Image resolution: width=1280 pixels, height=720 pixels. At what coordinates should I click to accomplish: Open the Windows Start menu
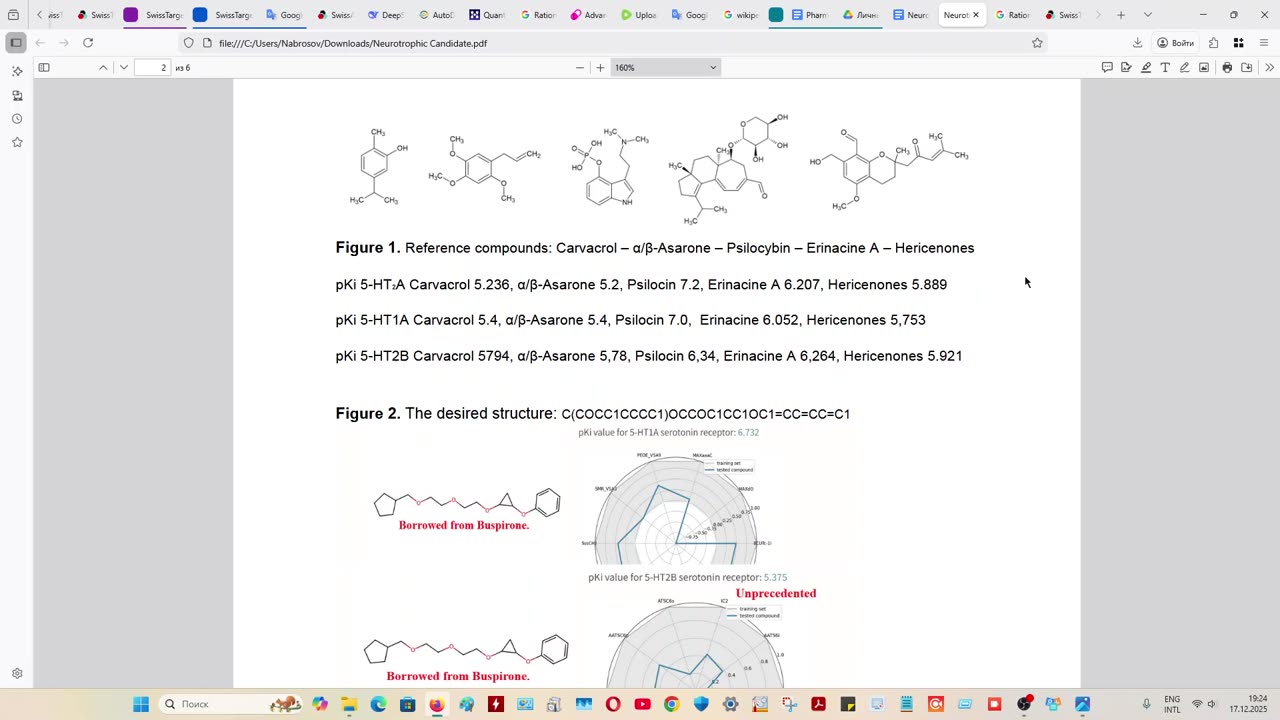(x=141, y=704)
